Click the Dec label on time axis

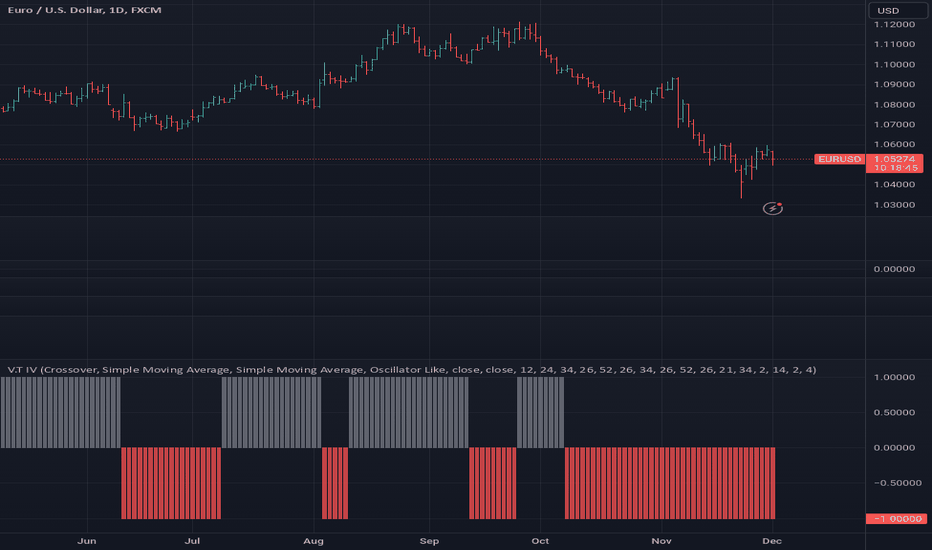[772, 541]
